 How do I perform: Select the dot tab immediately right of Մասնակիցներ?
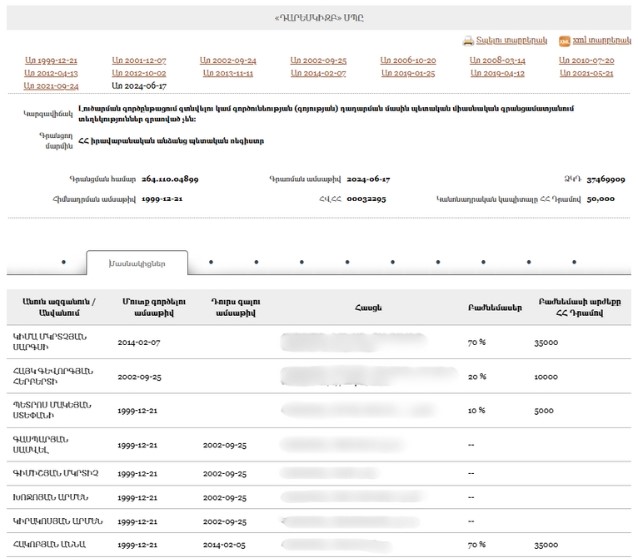point(210,262)
